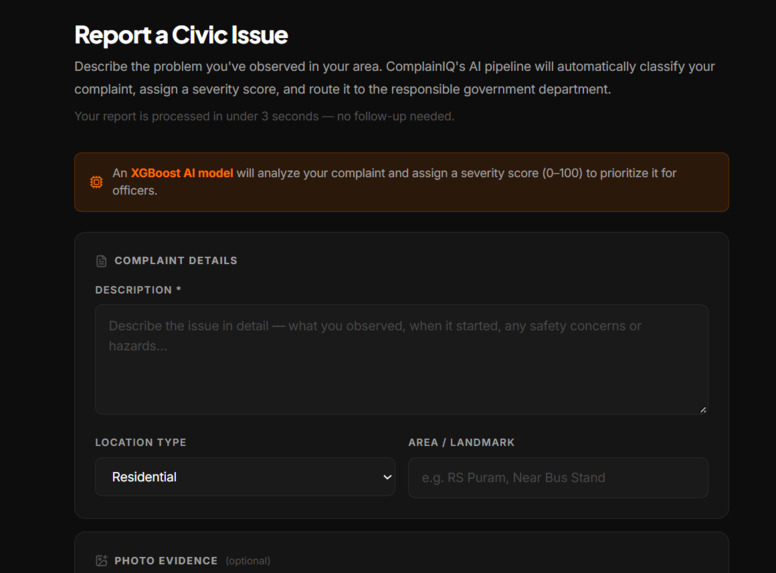Click the image icon beside Photo Evidence
The image size is (776, 573).
[x=101, y=561]
